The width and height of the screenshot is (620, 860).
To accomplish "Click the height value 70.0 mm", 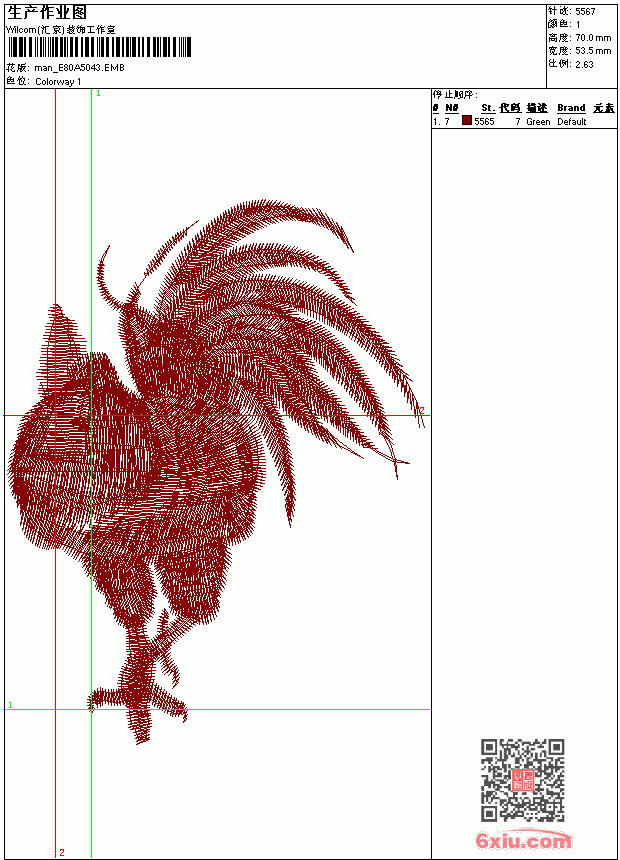I will pos(593,38).
